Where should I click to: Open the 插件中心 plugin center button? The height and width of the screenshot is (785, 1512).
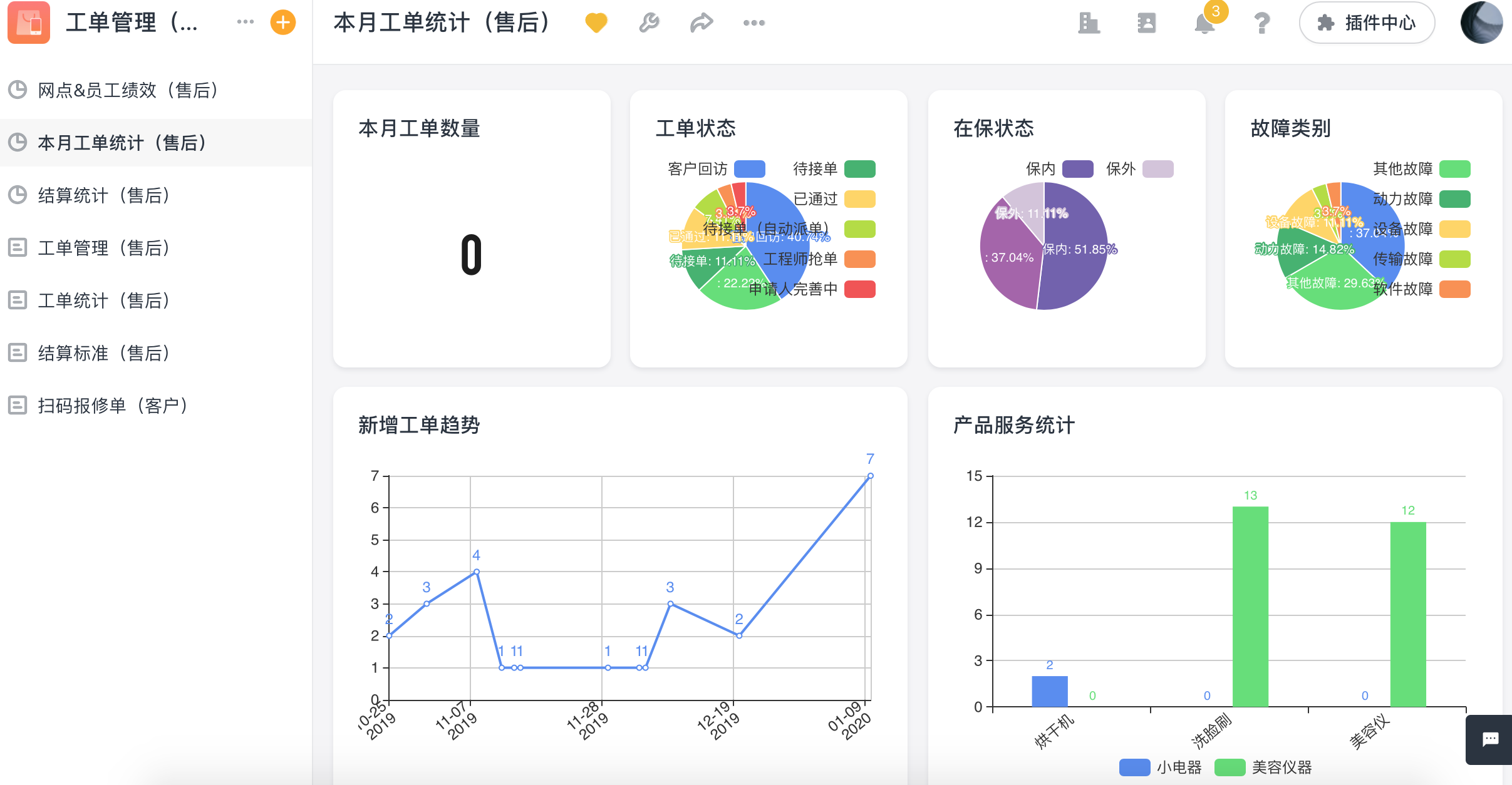[x=1367, y=23]
